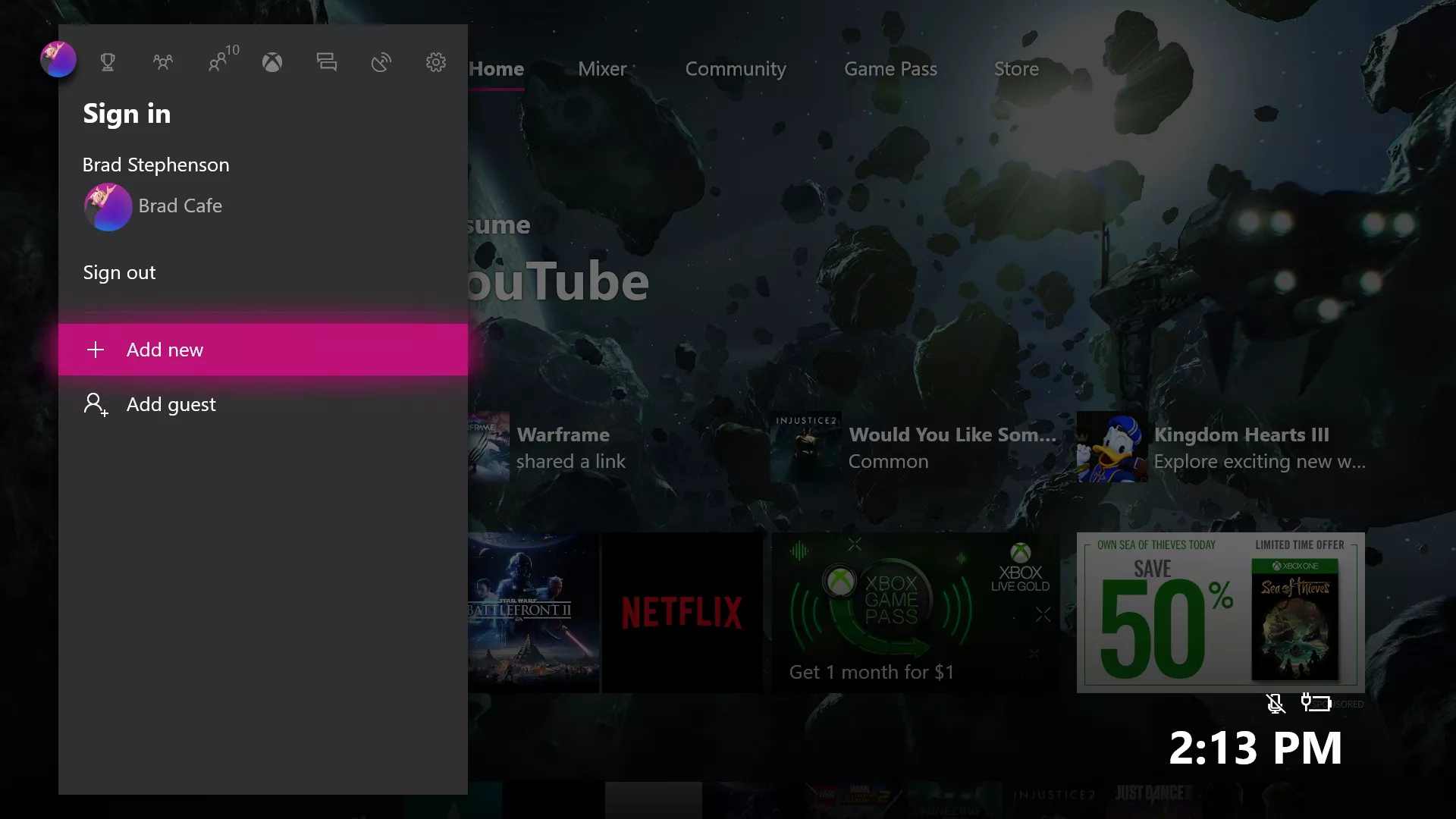Launch the Netflix app tile
This screenshot has width=1456, height=819.
point(682,612)
